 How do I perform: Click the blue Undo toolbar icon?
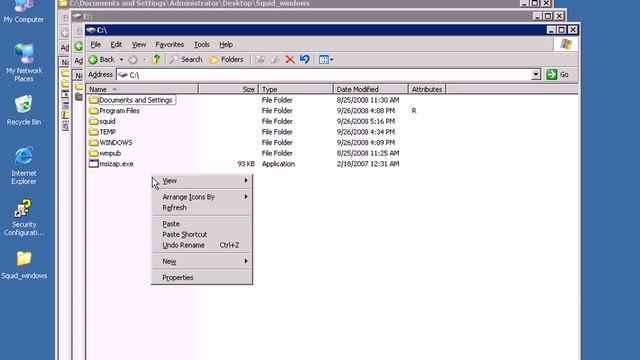304,60
